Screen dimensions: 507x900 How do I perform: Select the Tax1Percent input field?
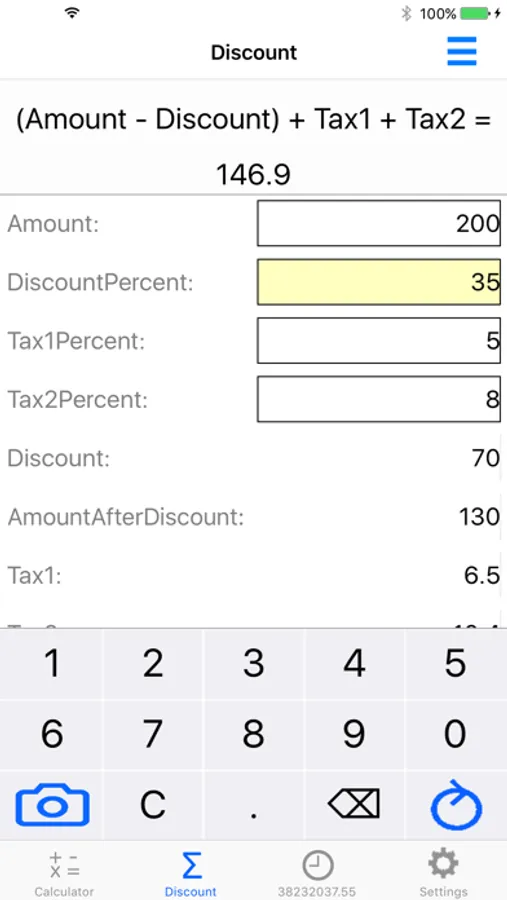pyautogui.click(x=378, y=340)
